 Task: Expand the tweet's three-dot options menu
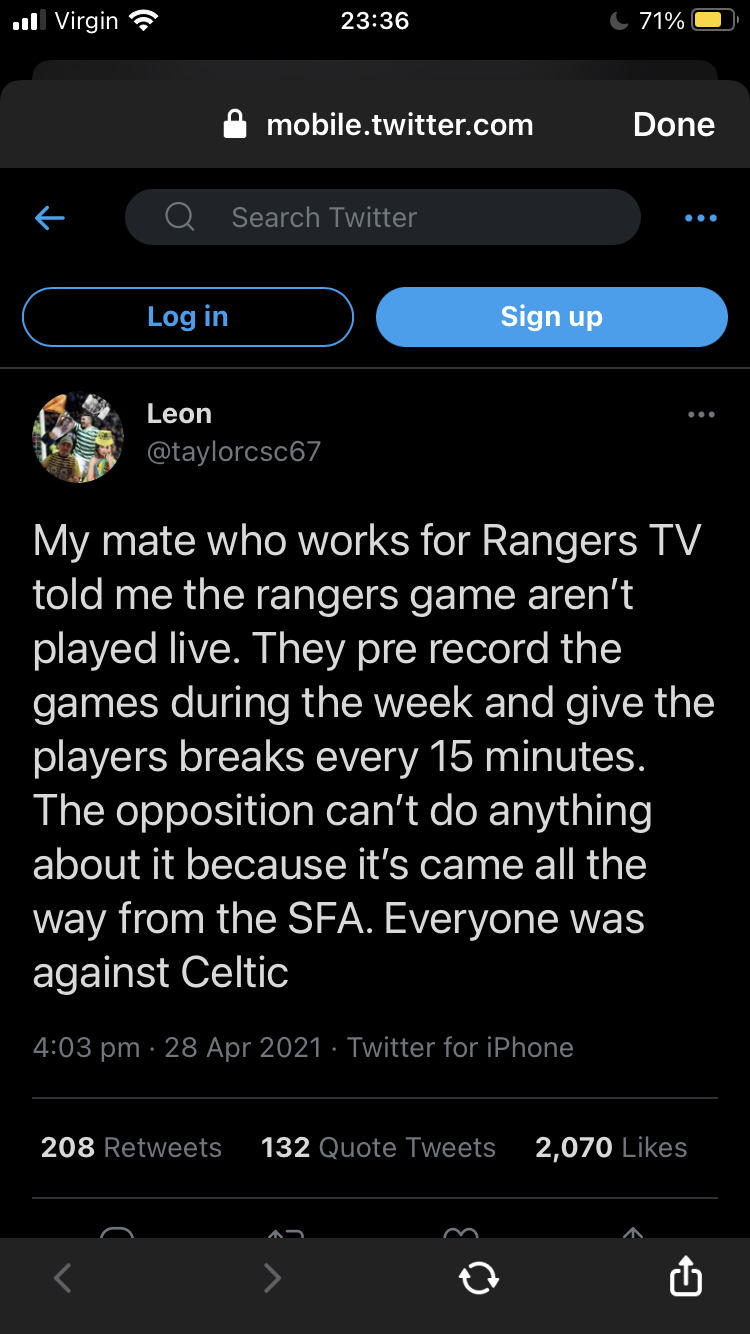pos(700,415)
